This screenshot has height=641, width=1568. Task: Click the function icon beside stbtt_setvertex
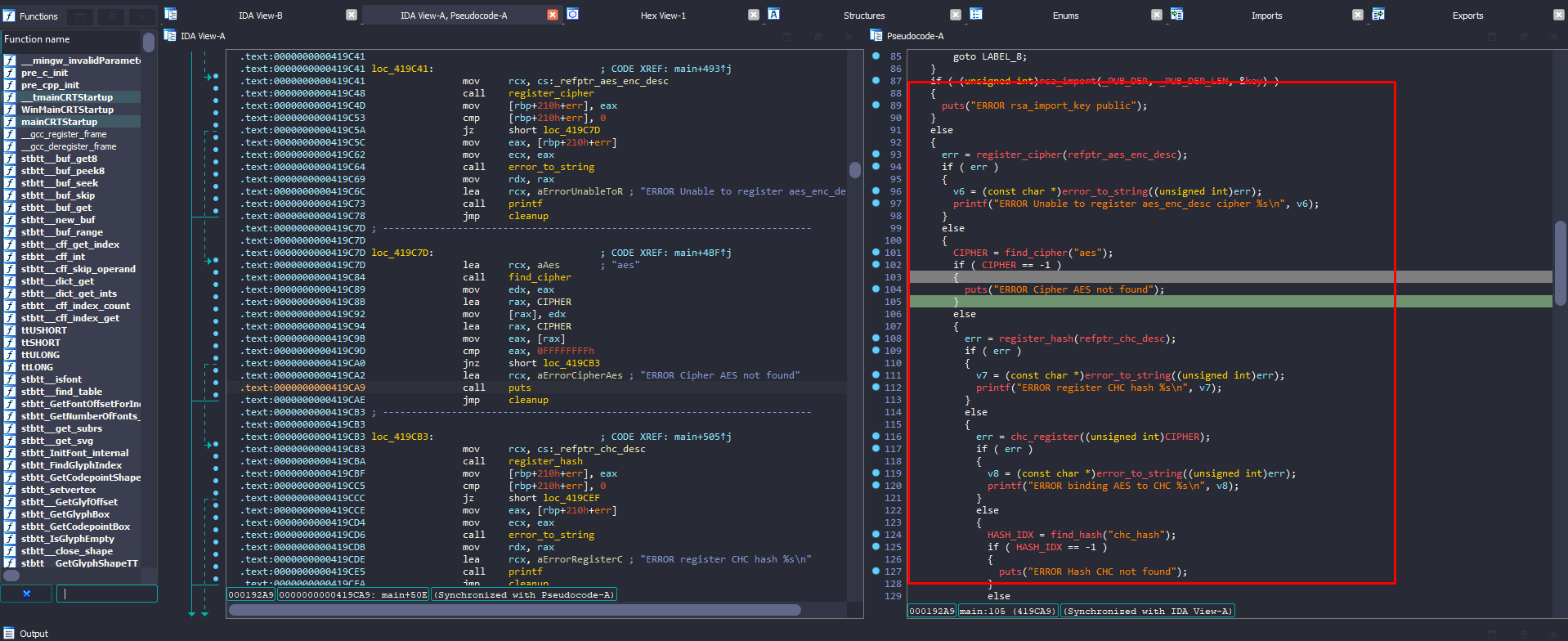[x=10, y=490]
